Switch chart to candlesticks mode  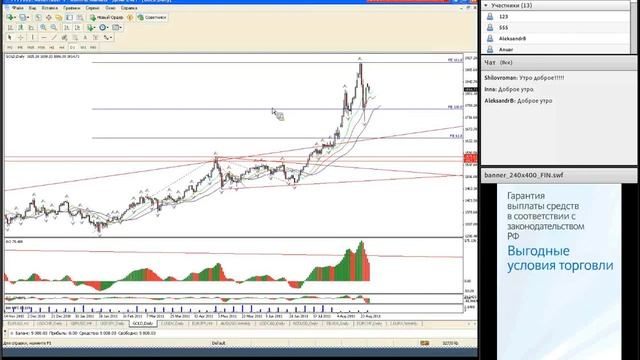[x=20, y=27]
